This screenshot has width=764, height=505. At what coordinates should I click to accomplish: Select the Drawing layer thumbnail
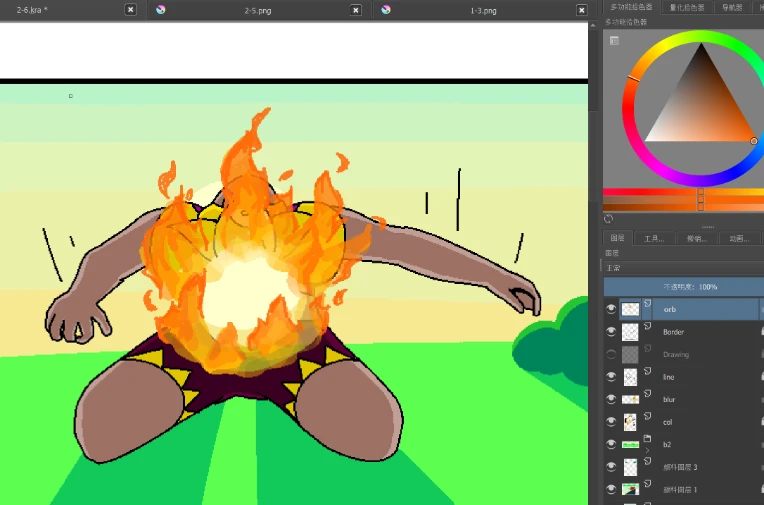pyautogui.click(x=630, y=354)
